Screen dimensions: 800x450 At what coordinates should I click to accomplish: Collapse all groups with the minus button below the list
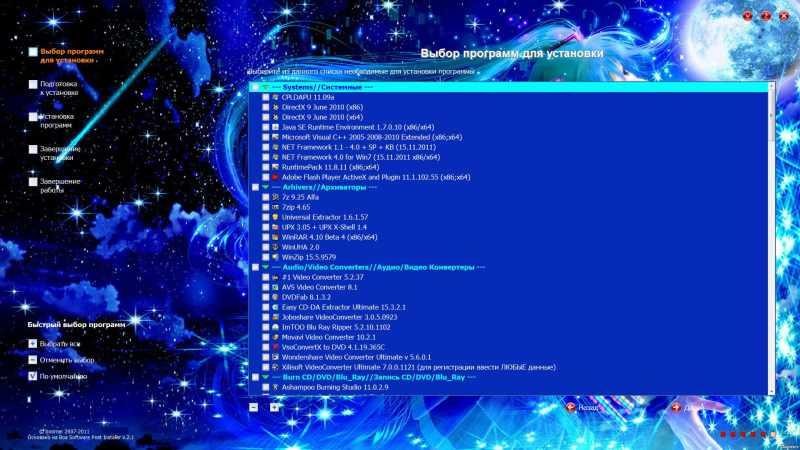coord(254,407)
